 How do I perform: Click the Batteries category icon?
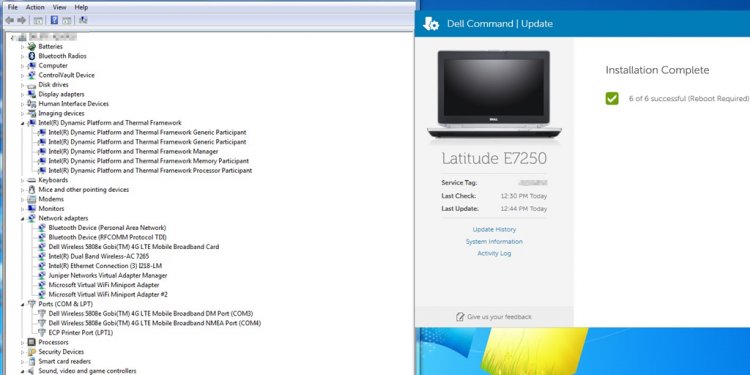click(32, 46)
